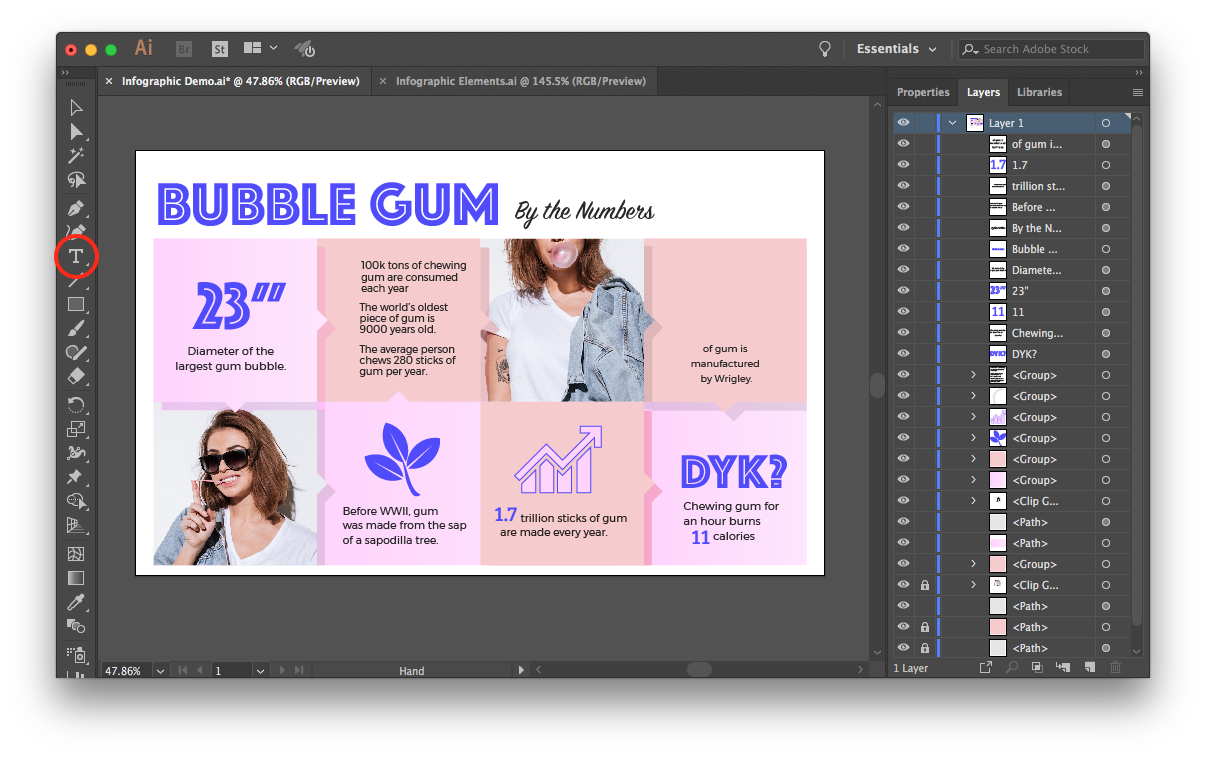Select the Eyedropper tool
Screen dimensions: 1206x758
click(76, 602)
